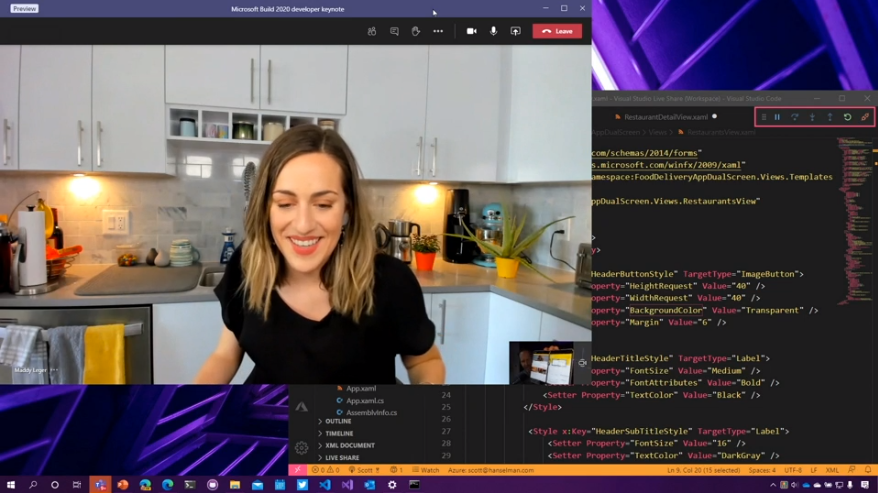This screenshot has height=493, width=878.
Task: Click the Preview badge in Teams title bar
Action: (25, 8)
